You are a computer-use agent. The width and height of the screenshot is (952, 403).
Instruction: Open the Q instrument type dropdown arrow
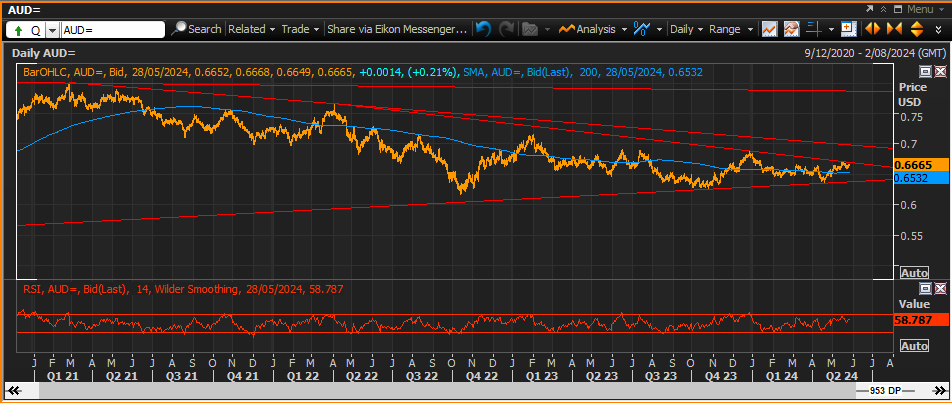pos(52,30)
